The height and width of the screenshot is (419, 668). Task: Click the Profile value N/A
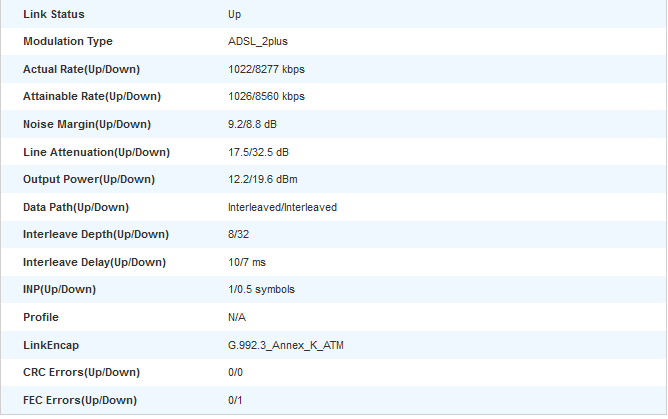point(236,317)
